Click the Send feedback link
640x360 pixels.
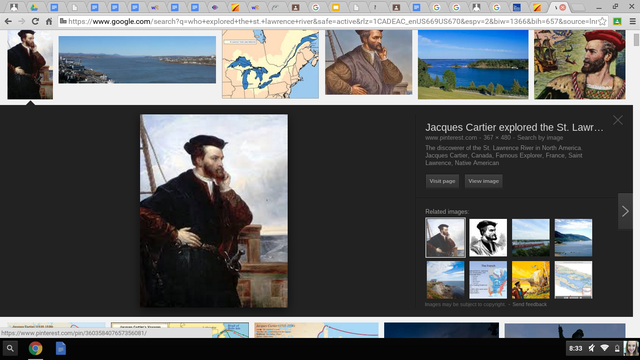click(x=529, y=304)
